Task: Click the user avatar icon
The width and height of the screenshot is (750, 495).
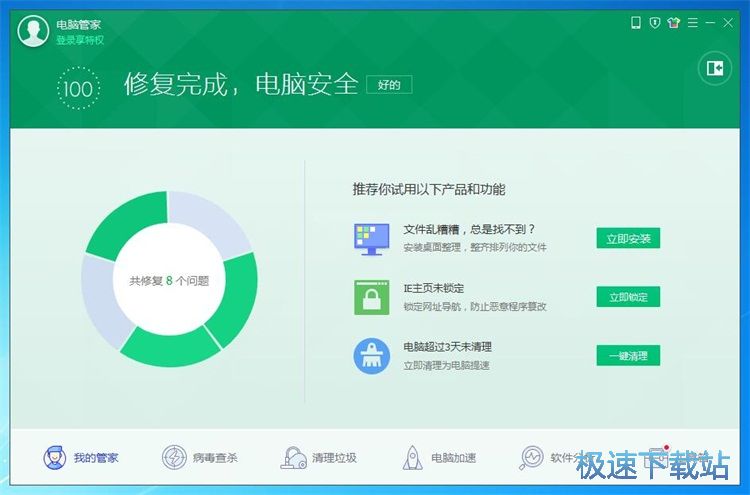Action: click(33, 31)
